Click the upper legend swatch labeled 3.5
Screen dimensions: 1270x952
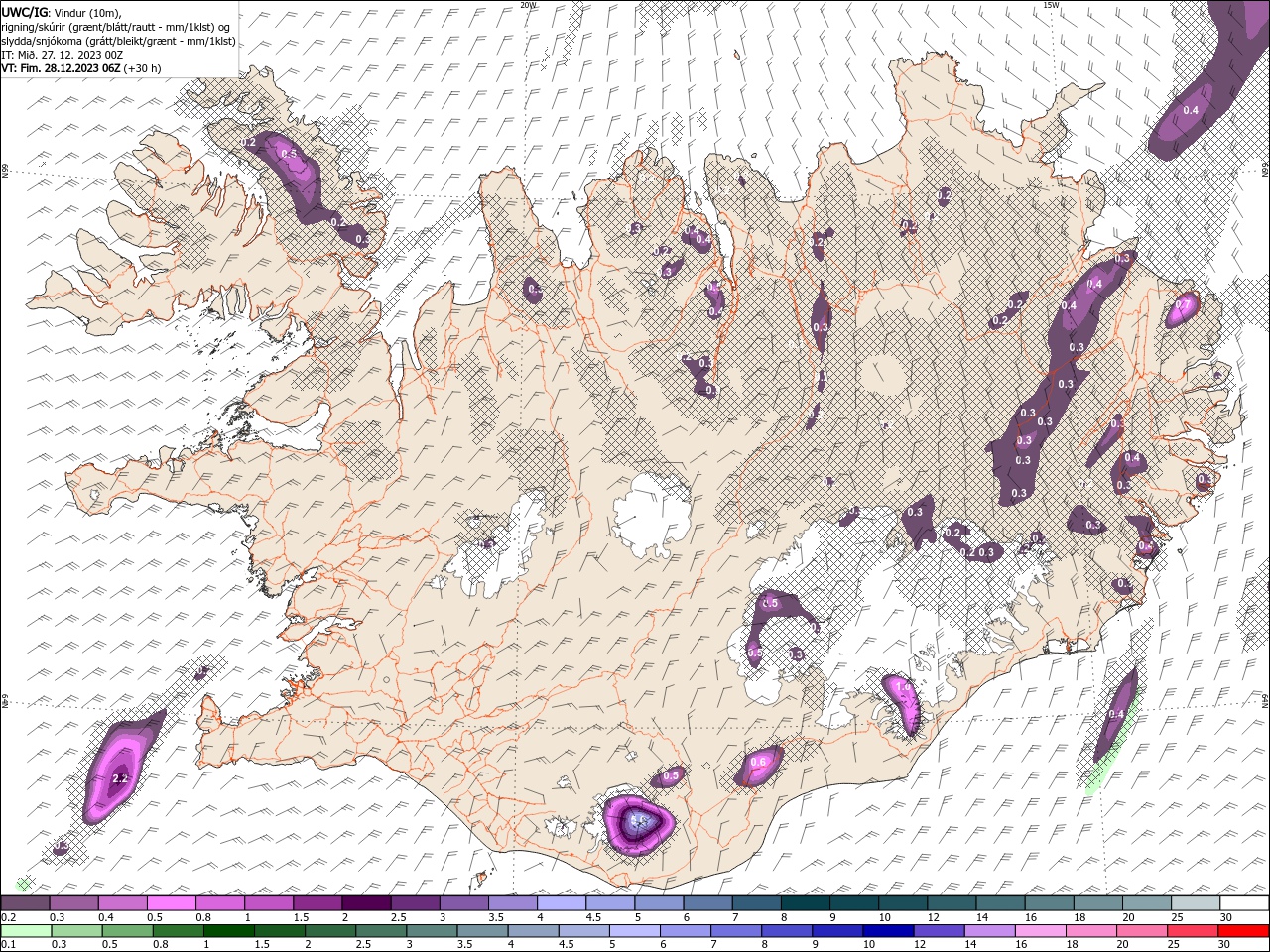tap(513, 902)
